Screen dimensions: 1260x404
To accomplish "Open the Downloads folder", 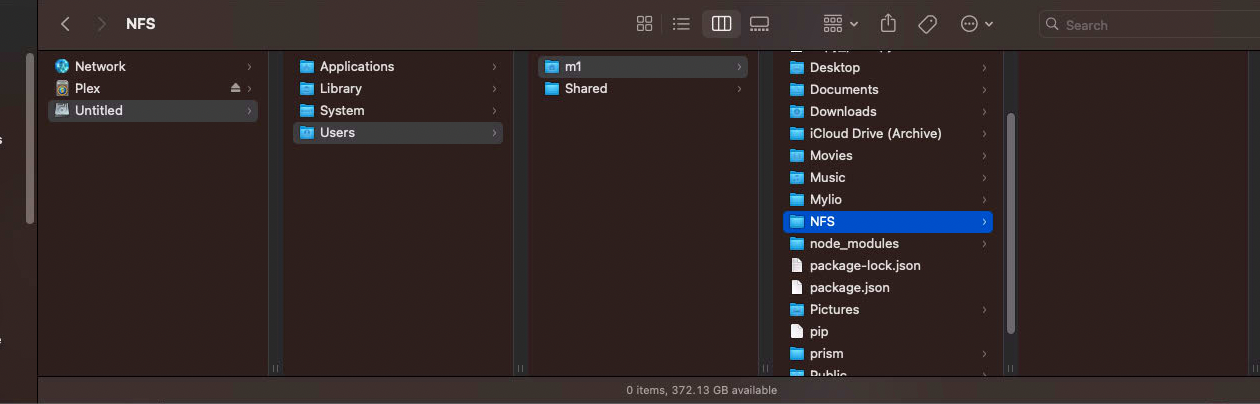I will 842,111.
